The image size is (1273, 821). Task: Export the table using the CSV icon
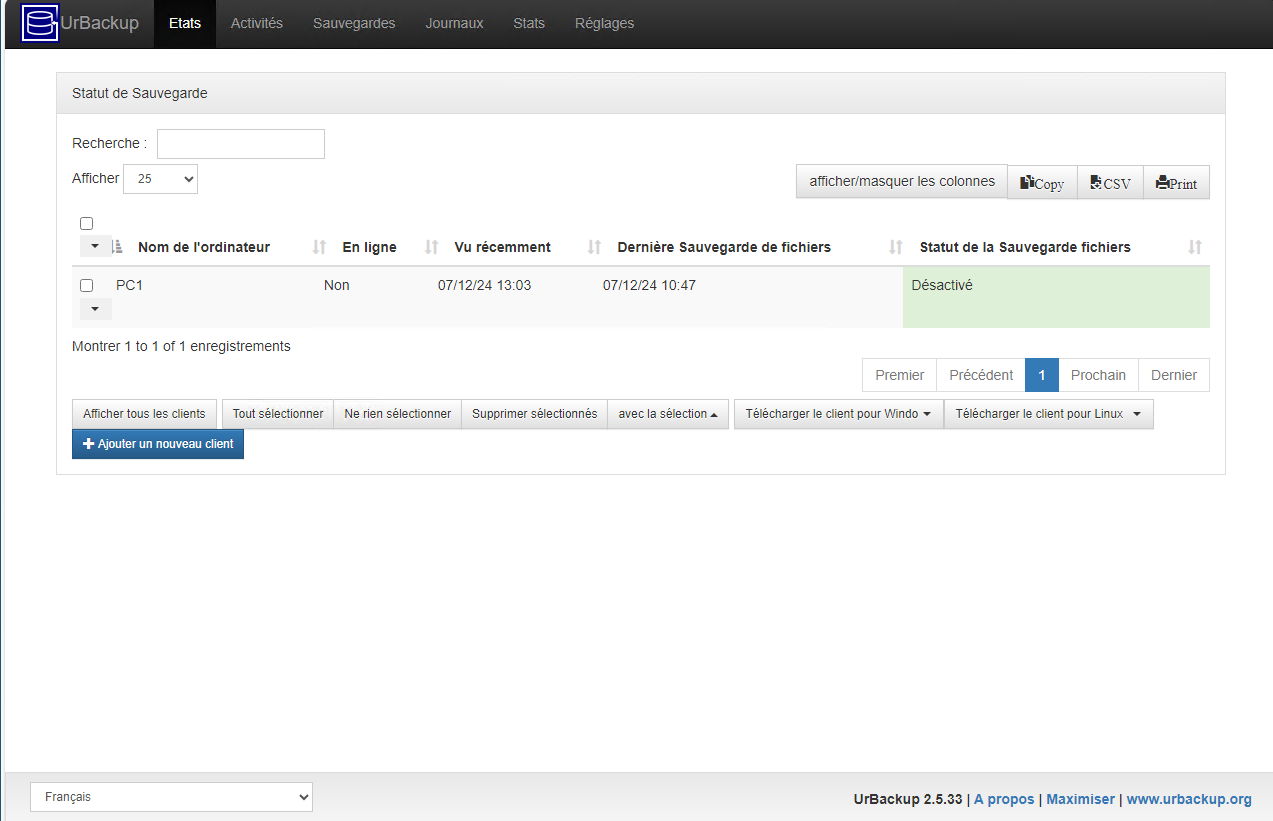point(1109,183)
